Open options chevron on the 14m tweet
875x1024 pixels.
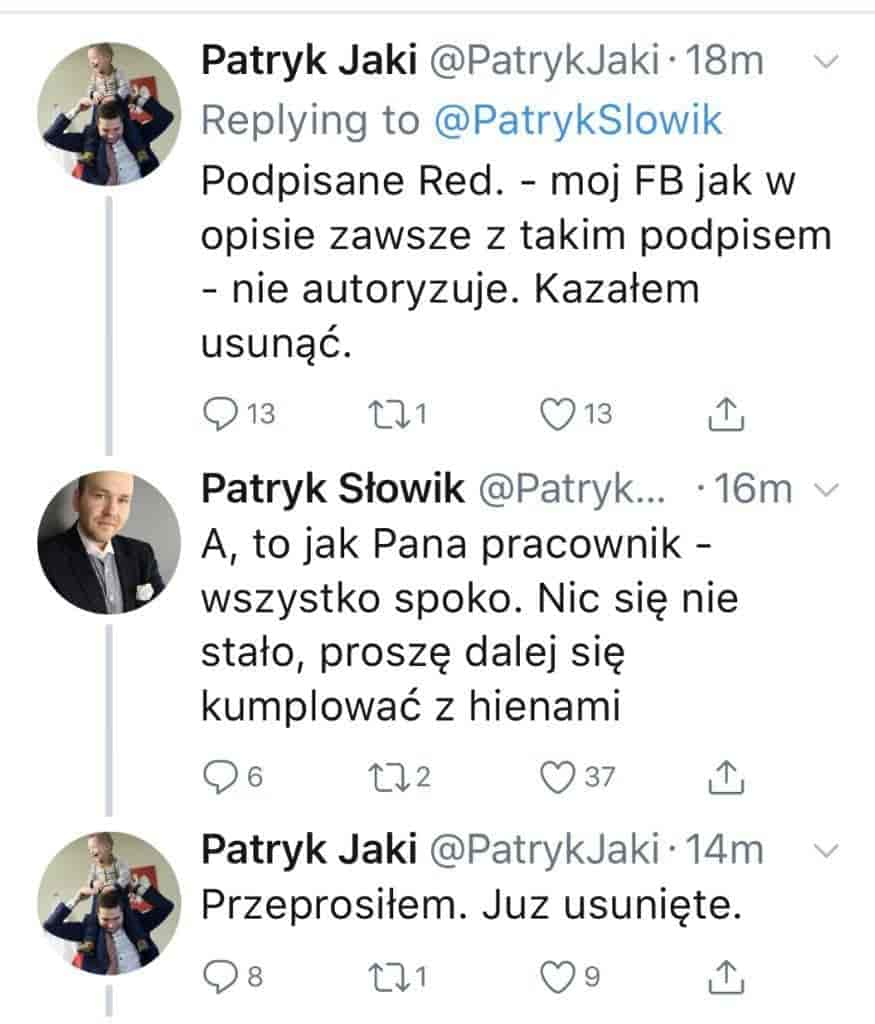(x=827, y=851)
